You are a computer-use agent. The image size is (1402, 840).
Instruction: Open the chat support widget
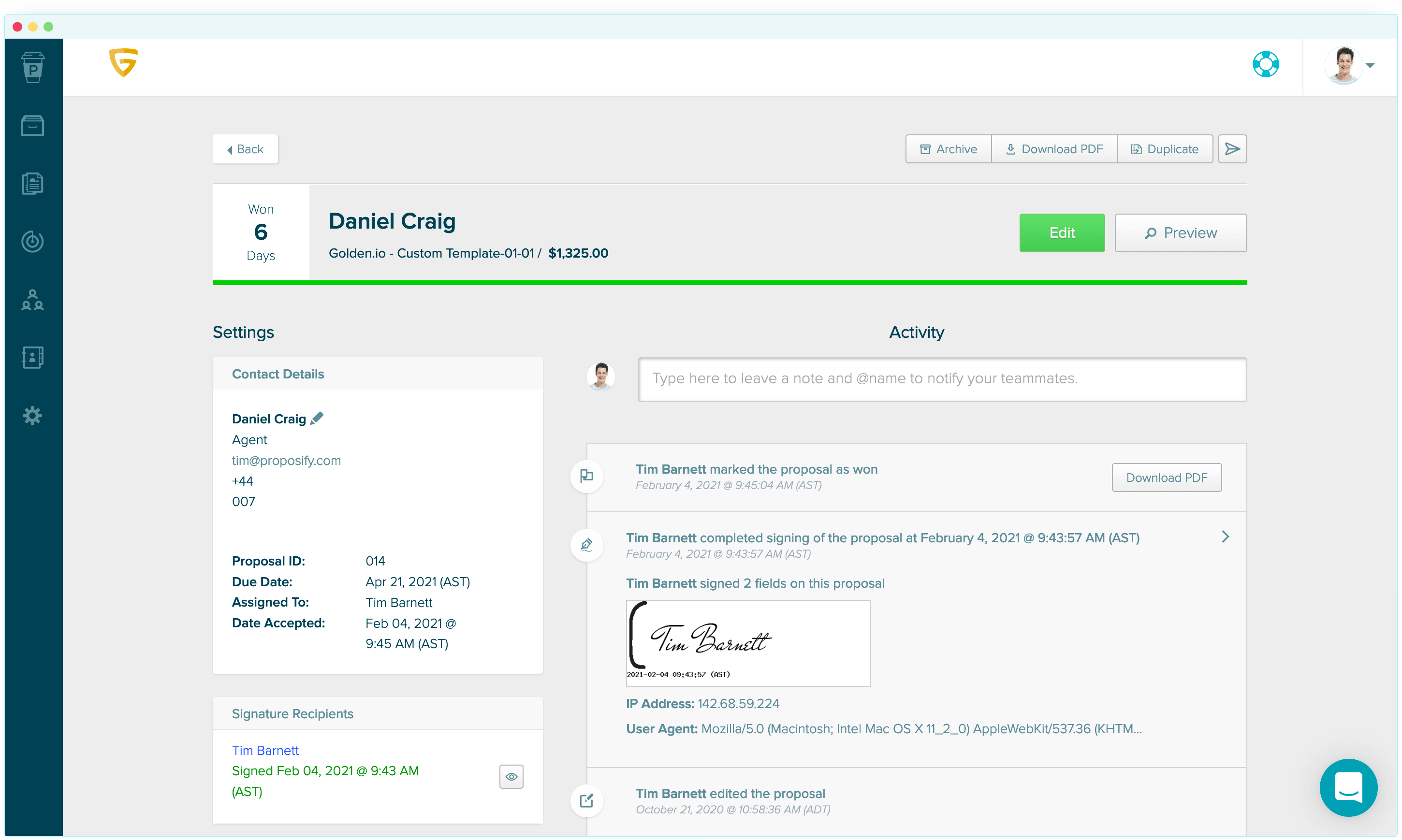1348,787
